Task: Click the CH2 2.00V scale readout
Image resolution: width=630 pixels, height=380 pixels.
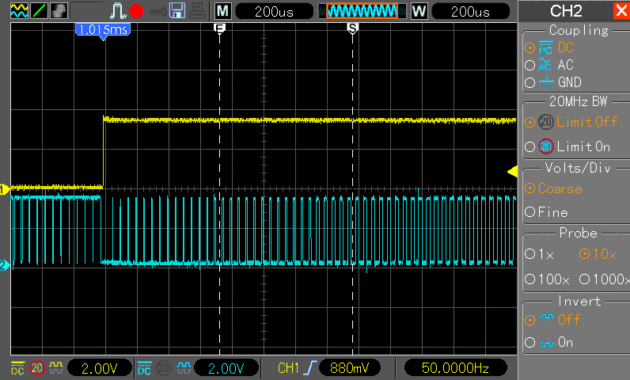Action: tap(226, 368)
